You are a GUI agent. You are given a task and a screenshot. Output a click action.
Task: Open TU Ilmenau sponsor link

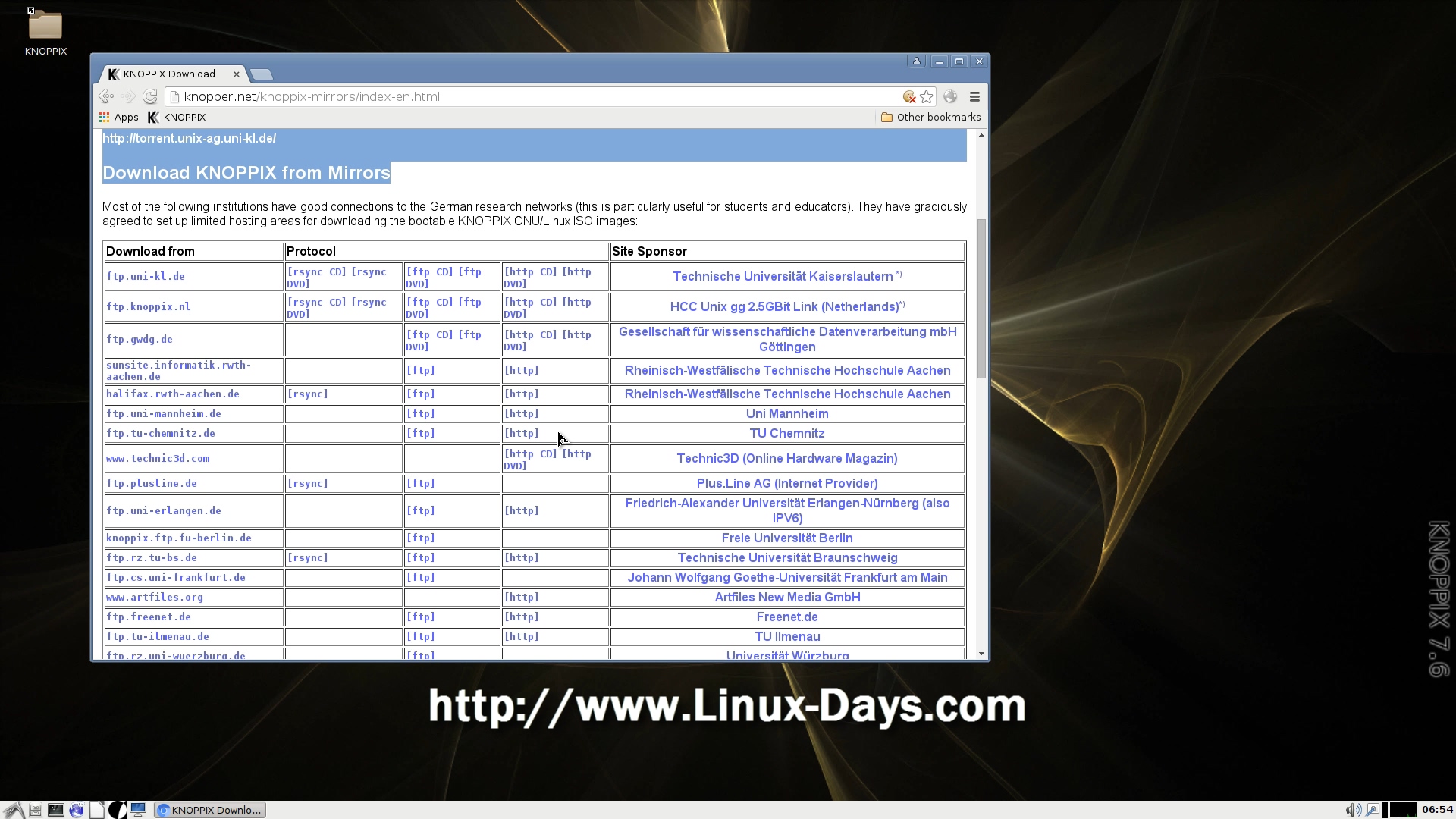[x=787, y=636]
